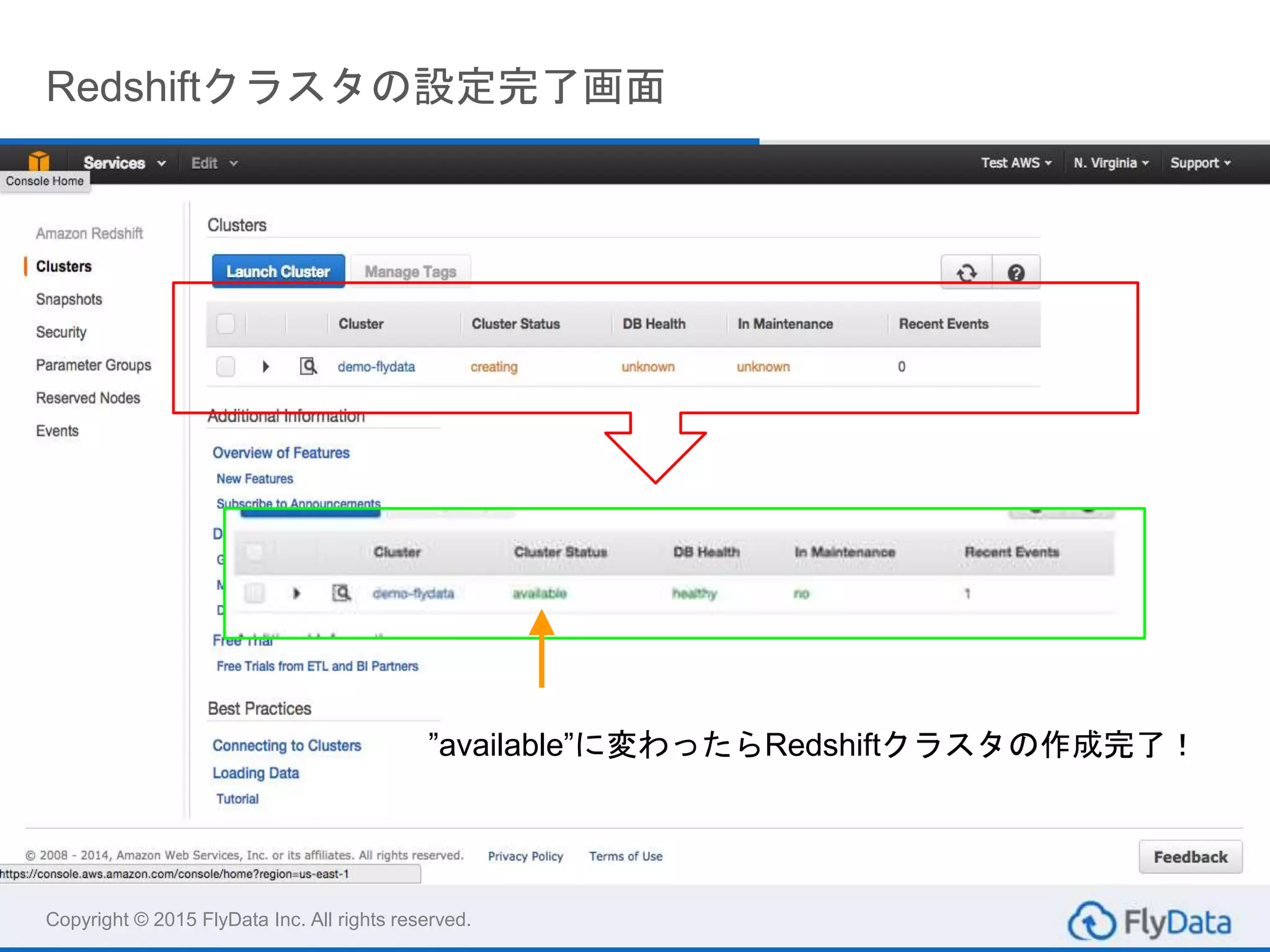The width and height of the screenshot is (1270, 952).
Task: Click the DB Health column header in upper table
Action: coord(654,324)
